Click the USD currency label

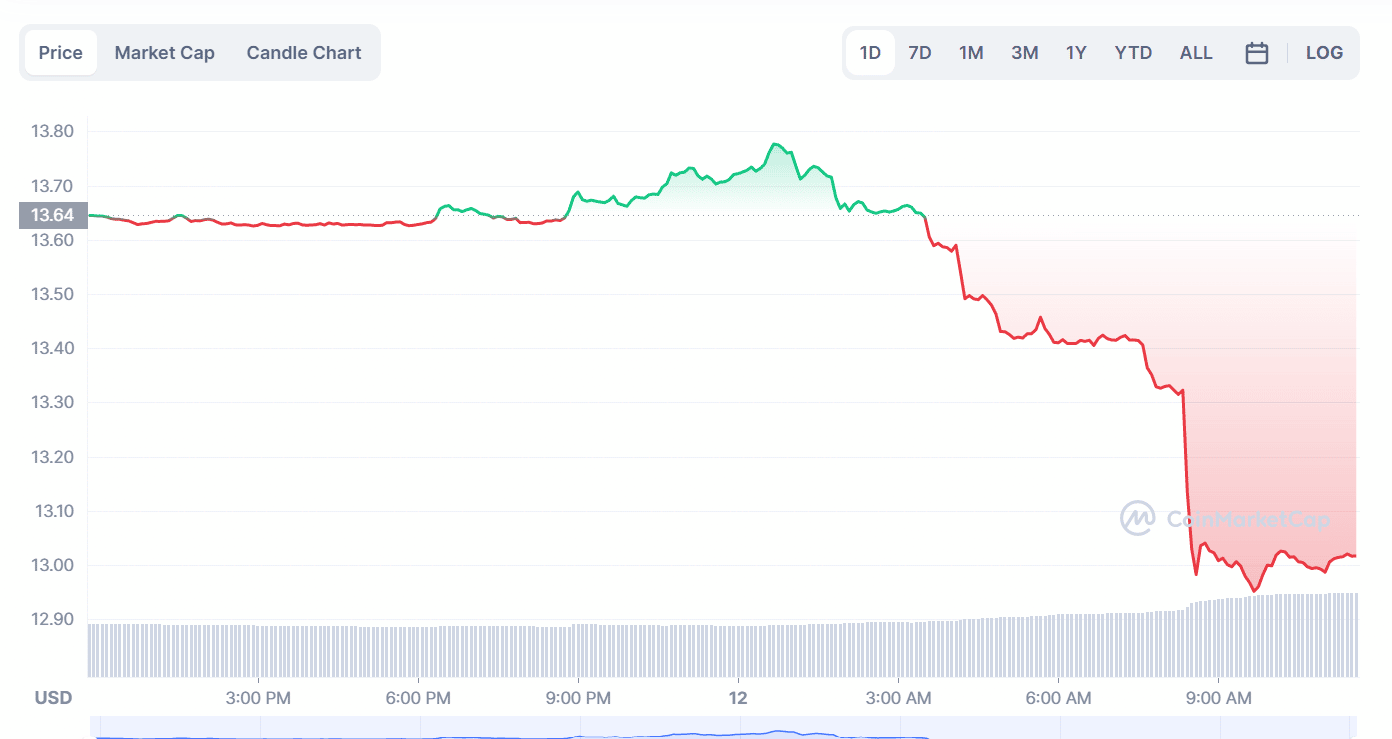[x=54, y=697]
